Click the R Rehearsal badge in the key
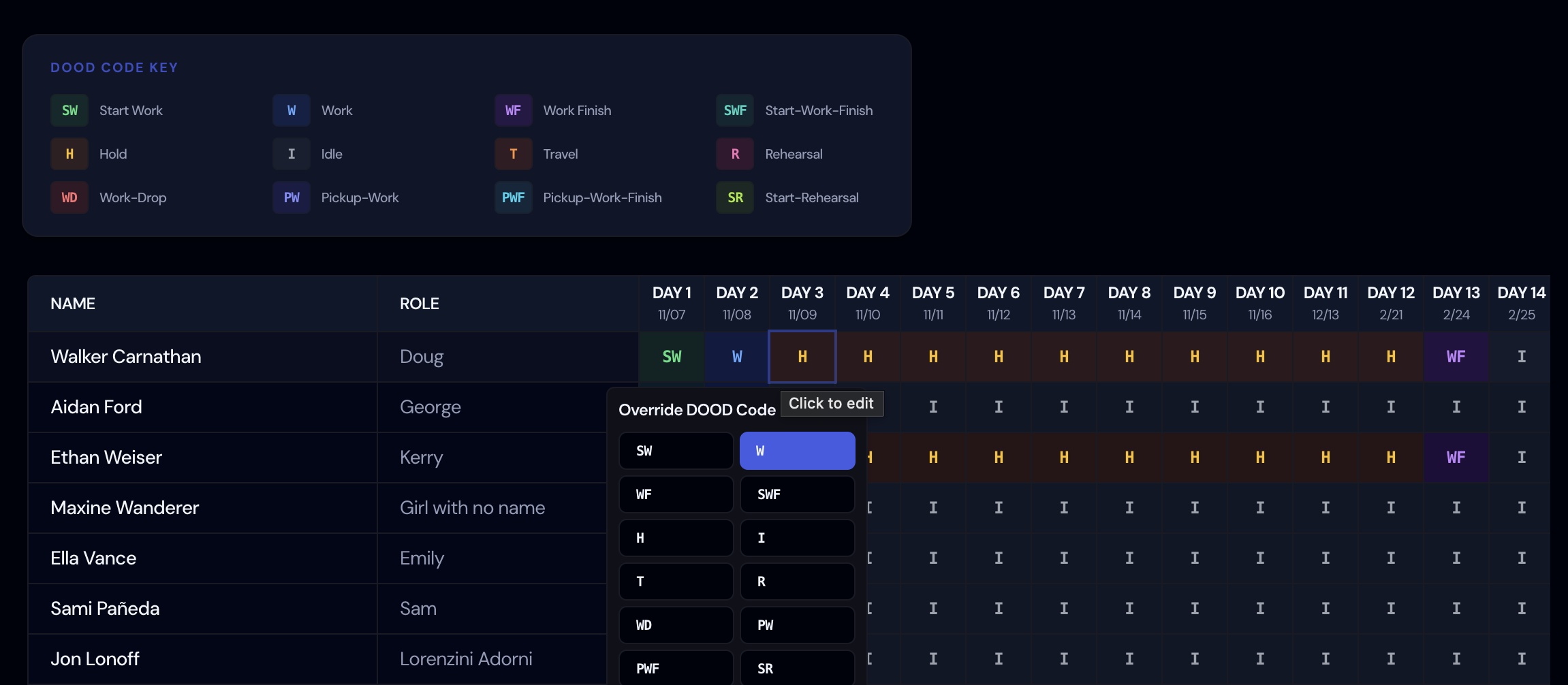 point(734,153)
